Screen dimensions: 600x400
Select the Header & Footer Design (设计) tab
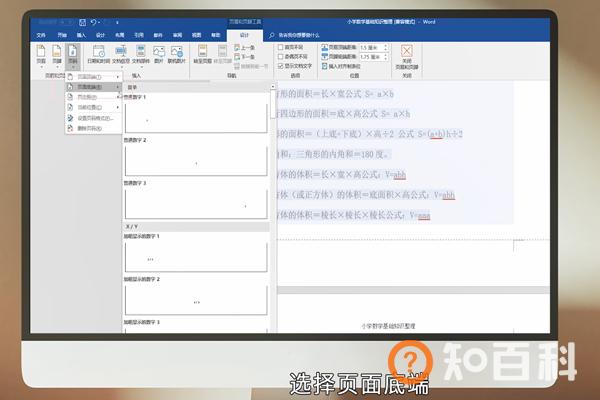(245, 35)
